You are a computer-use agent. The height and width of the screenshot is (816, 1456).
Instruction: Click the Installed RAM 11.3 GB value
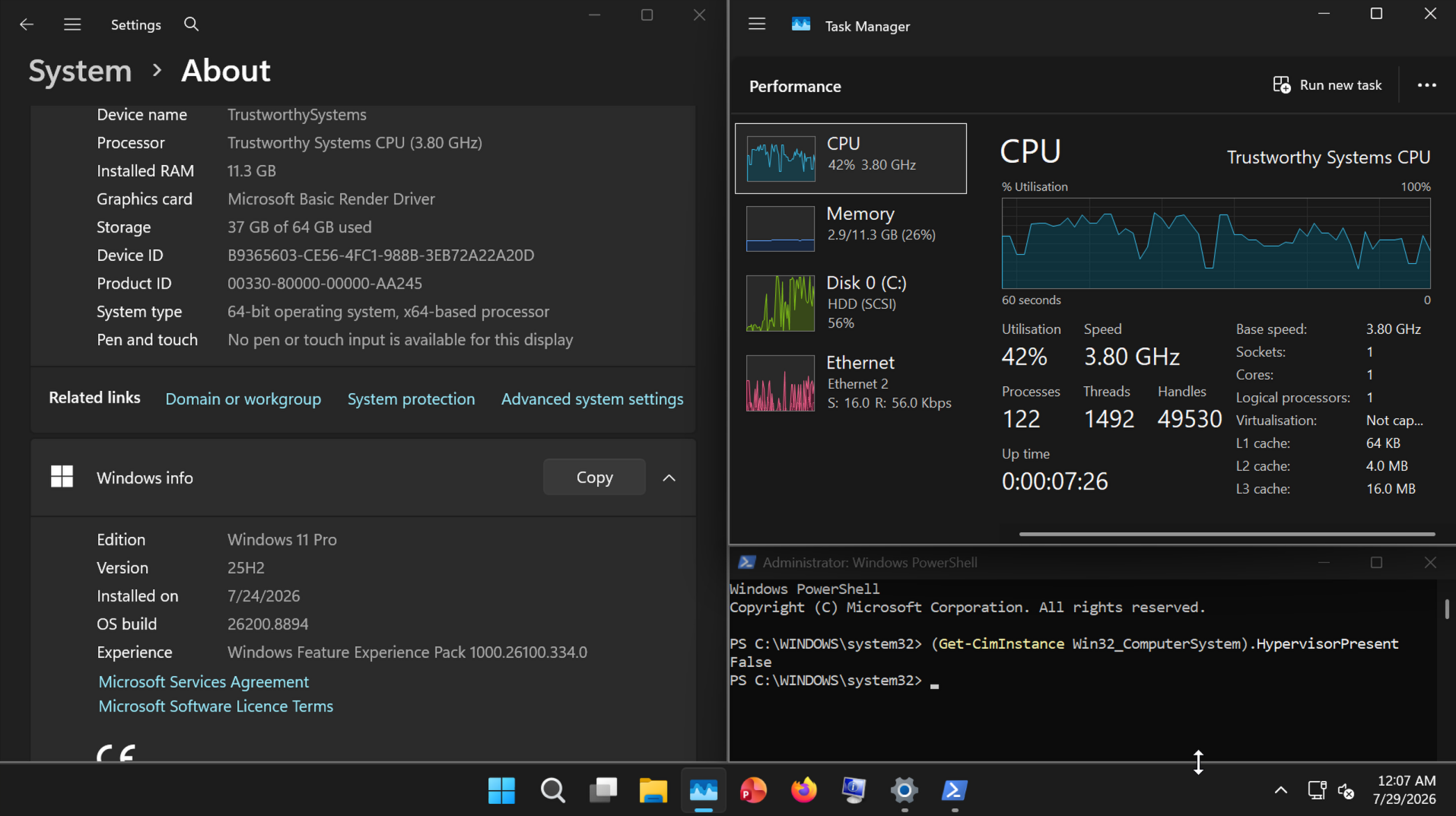click(x=252, y=171)
